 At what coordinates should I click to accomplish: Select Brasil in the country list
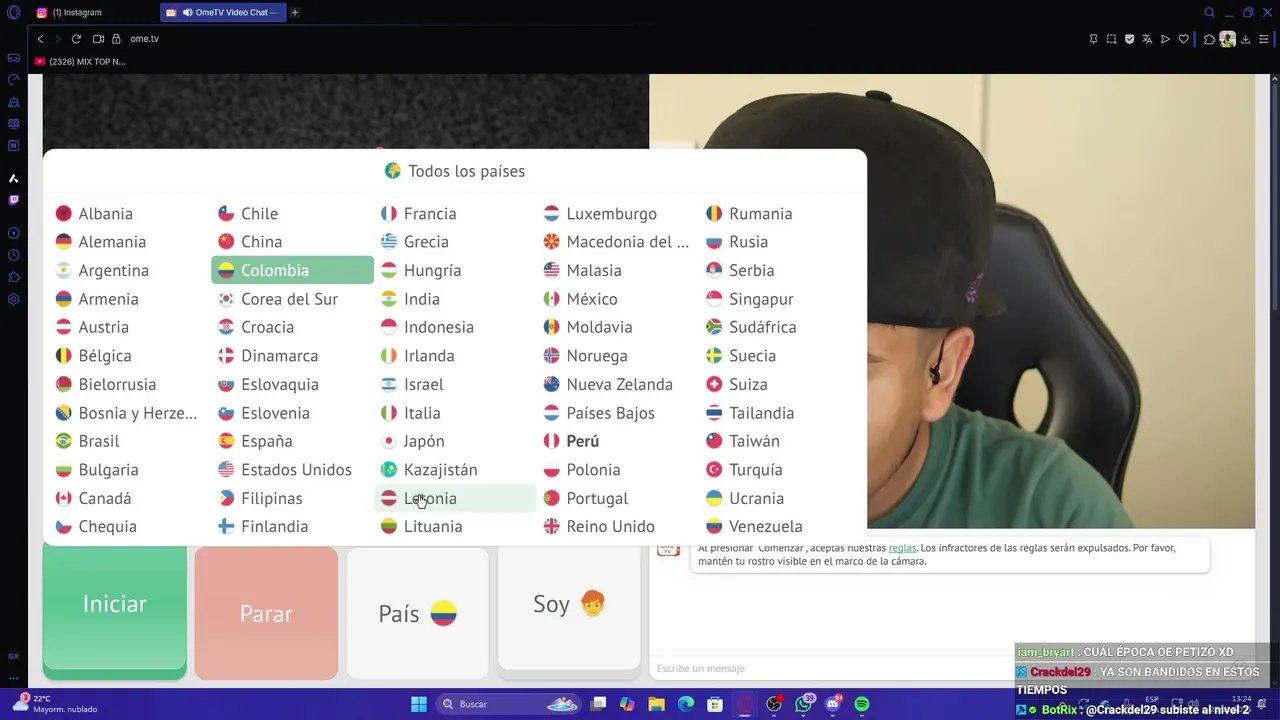pos(130,441)
